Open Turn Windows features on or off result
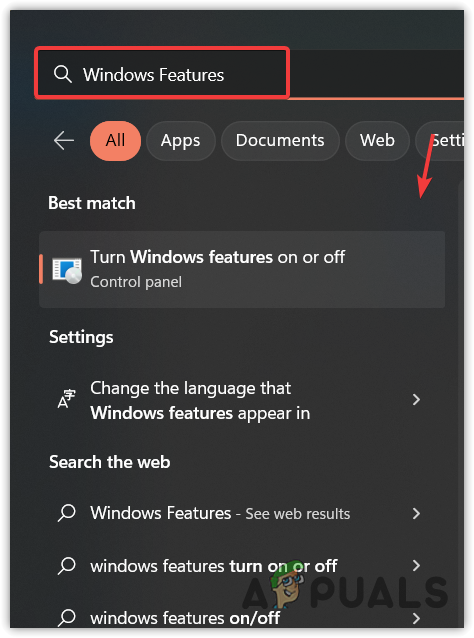The image size is (474, 638). tap(242, 269)
